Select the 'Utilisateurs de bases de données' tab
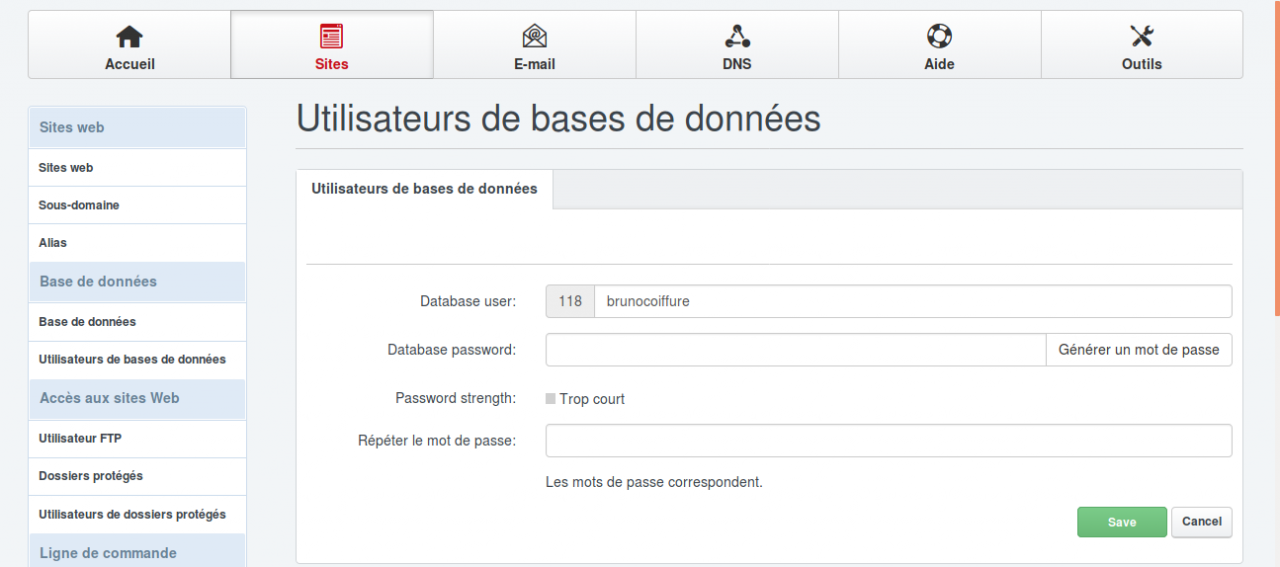1280x567 pixels. click(424, 189)
